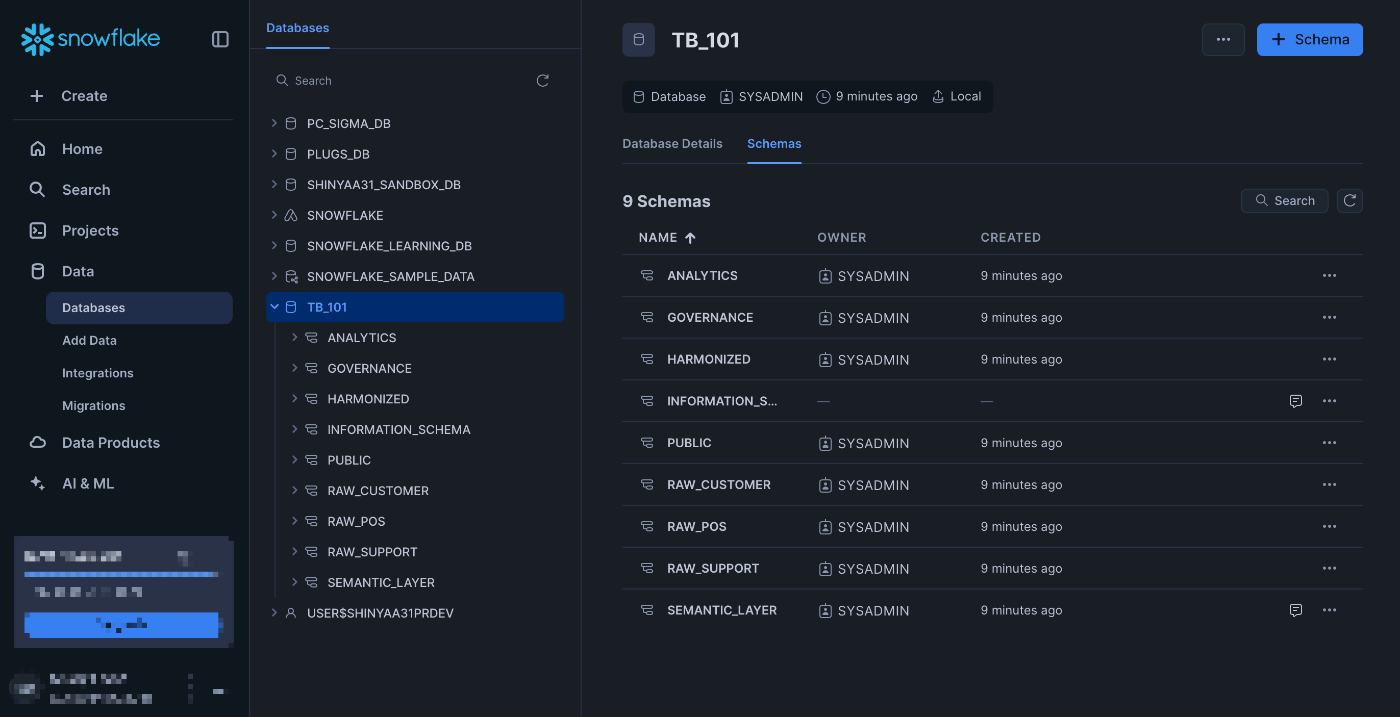Expand SNOWFLAKE_SAMPLE_DATA node
Viewport: 1400px width, 717px height.
(x=274, y=276)
